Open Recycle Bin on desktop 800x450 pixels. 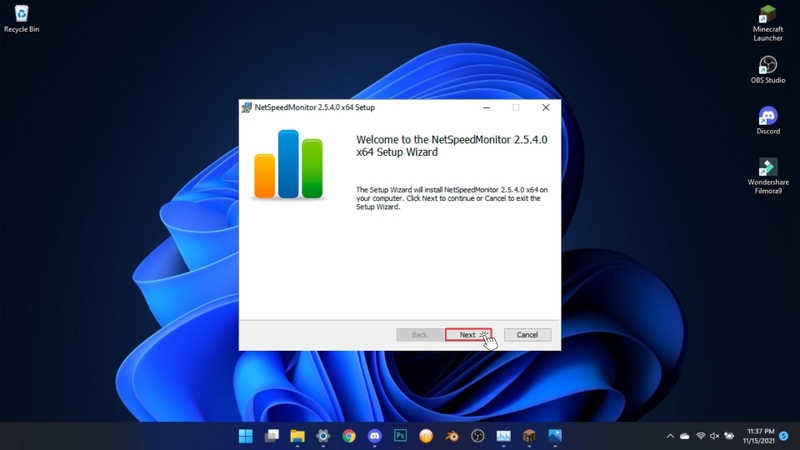(x=21, y=19)
